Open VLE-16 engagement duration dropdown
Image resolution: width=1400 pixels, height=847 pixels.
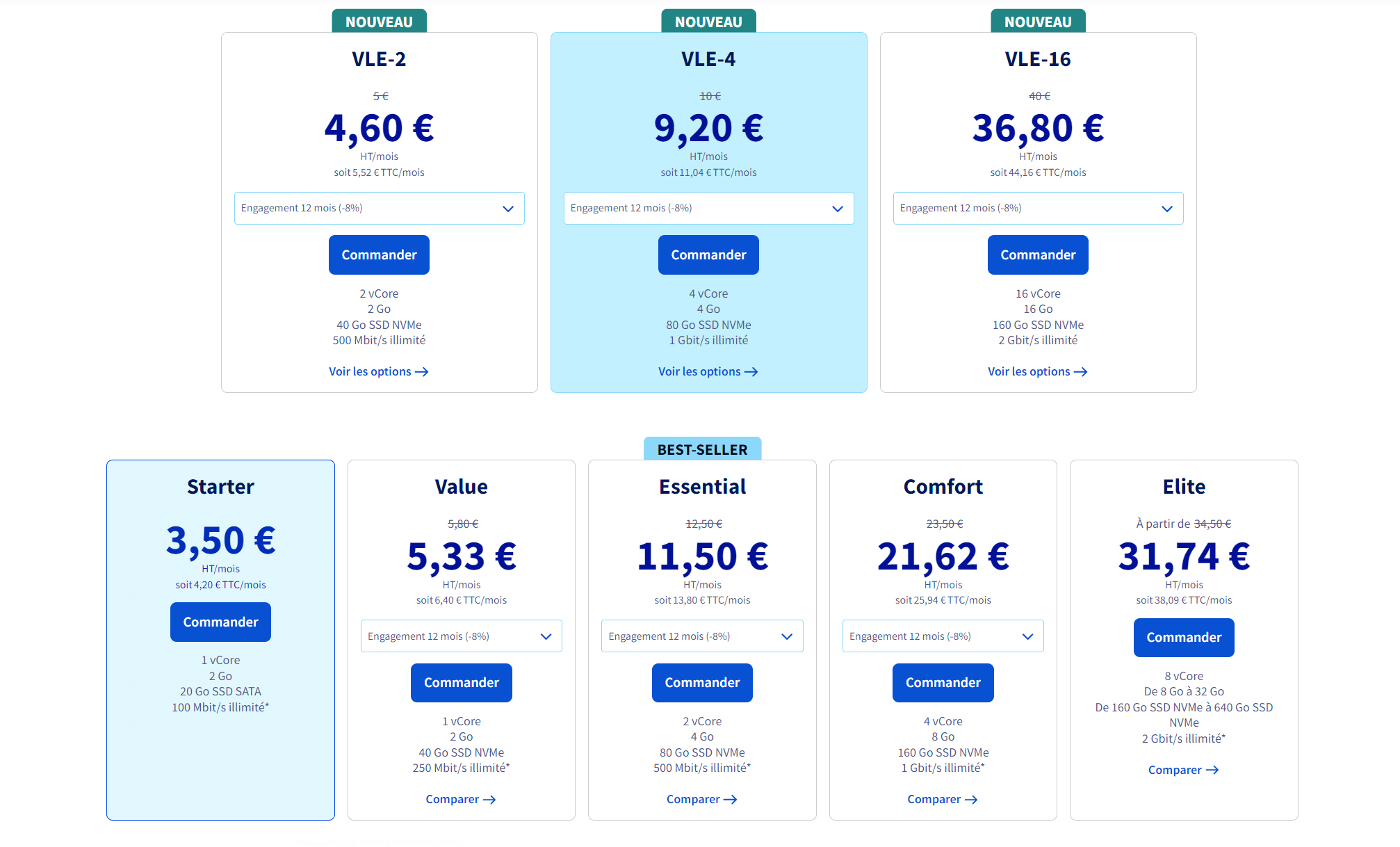tap(1038, 208)
